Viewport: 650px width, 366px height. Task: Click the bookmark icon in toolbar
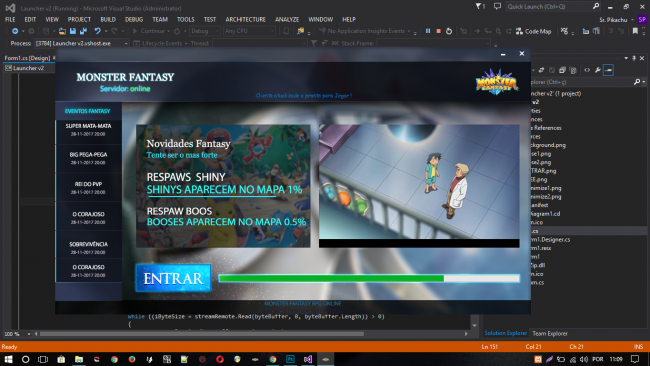[x=635, y=31]
